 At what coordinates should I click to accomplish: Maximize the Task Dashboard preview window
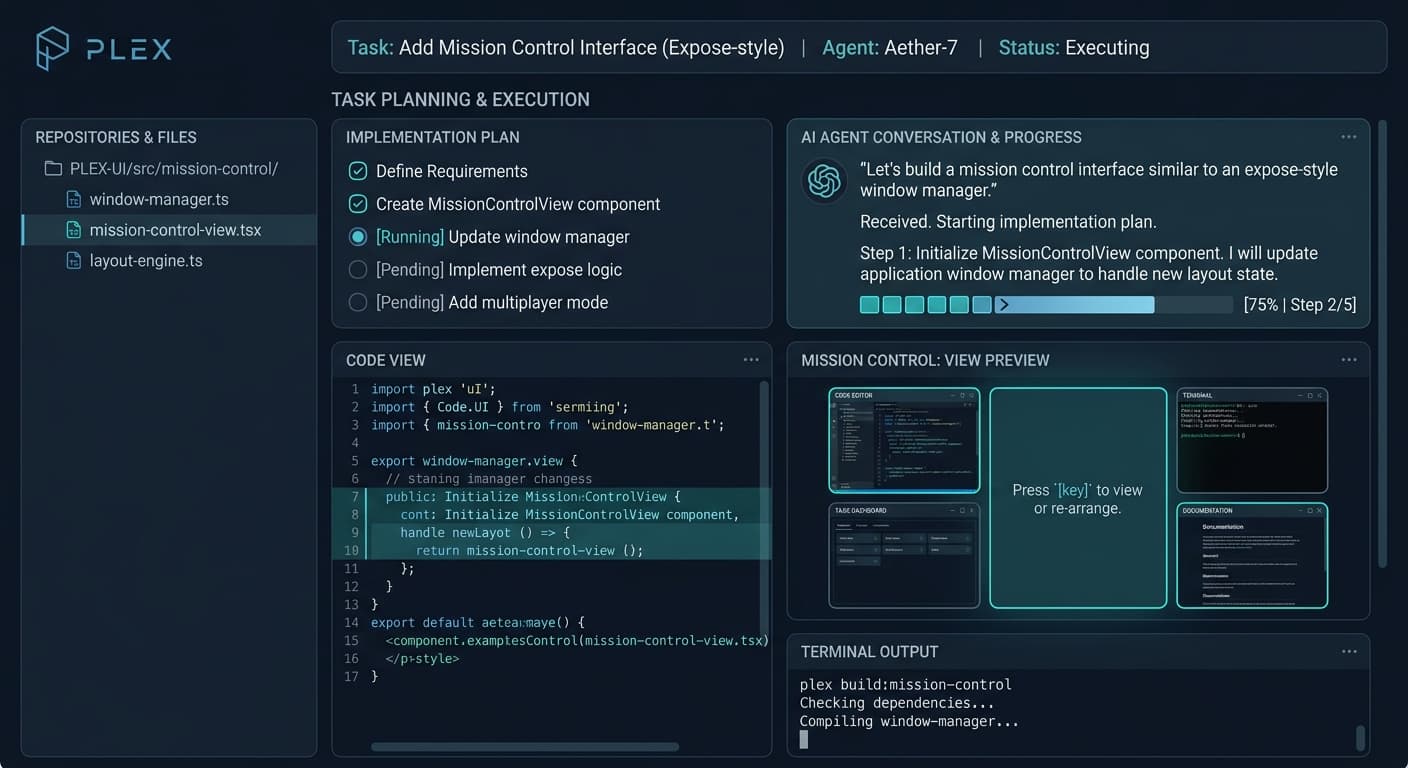961,511
